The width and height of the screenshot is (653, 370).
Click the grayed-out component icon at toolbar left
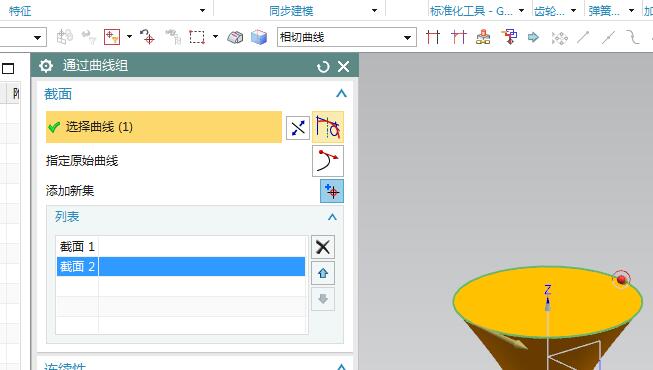click(65, 37)
